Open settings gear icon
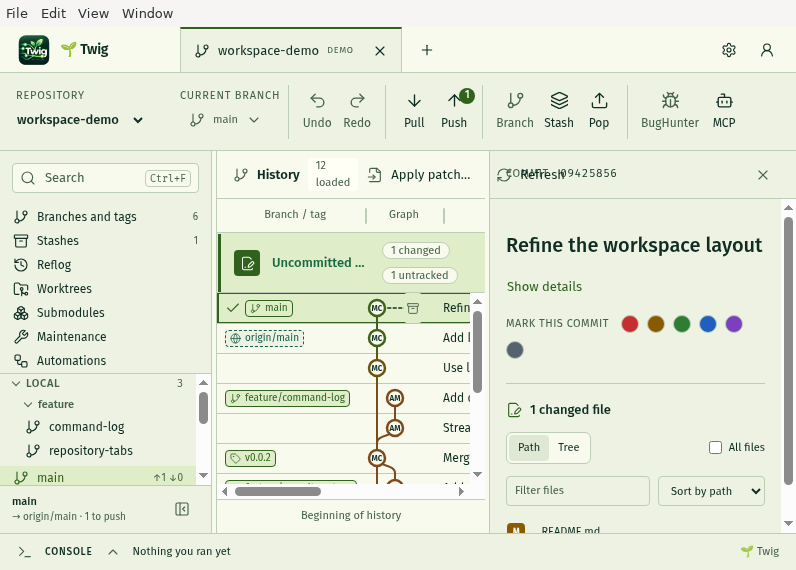This screenshot has width=796, height=570. [729, 50]
